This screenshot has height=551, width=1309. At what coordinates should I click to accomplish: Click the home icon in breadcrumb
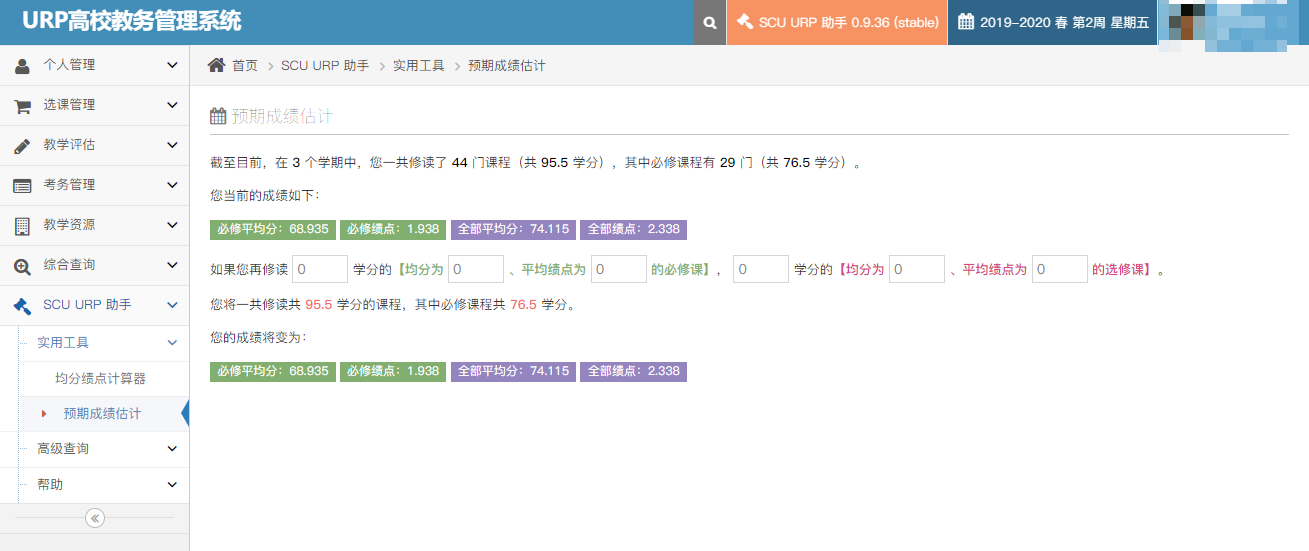(216, 65)
